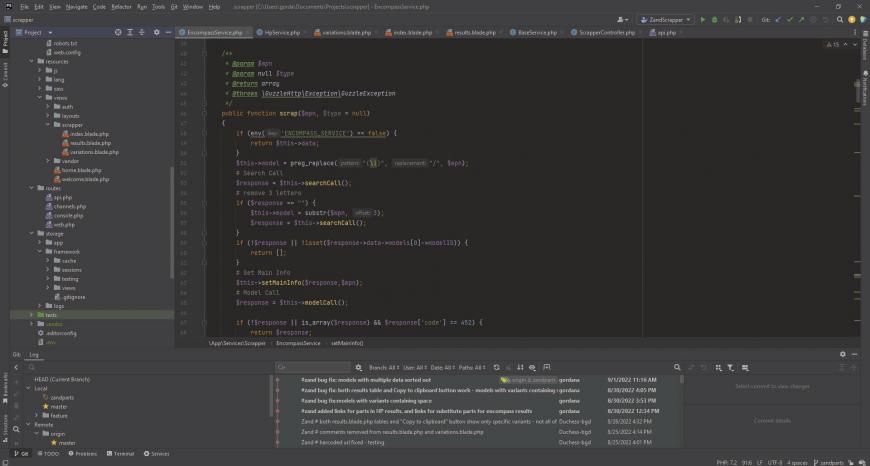Click the locate opened file icon in Project panel
870x466 pixels.
(118, 33)
